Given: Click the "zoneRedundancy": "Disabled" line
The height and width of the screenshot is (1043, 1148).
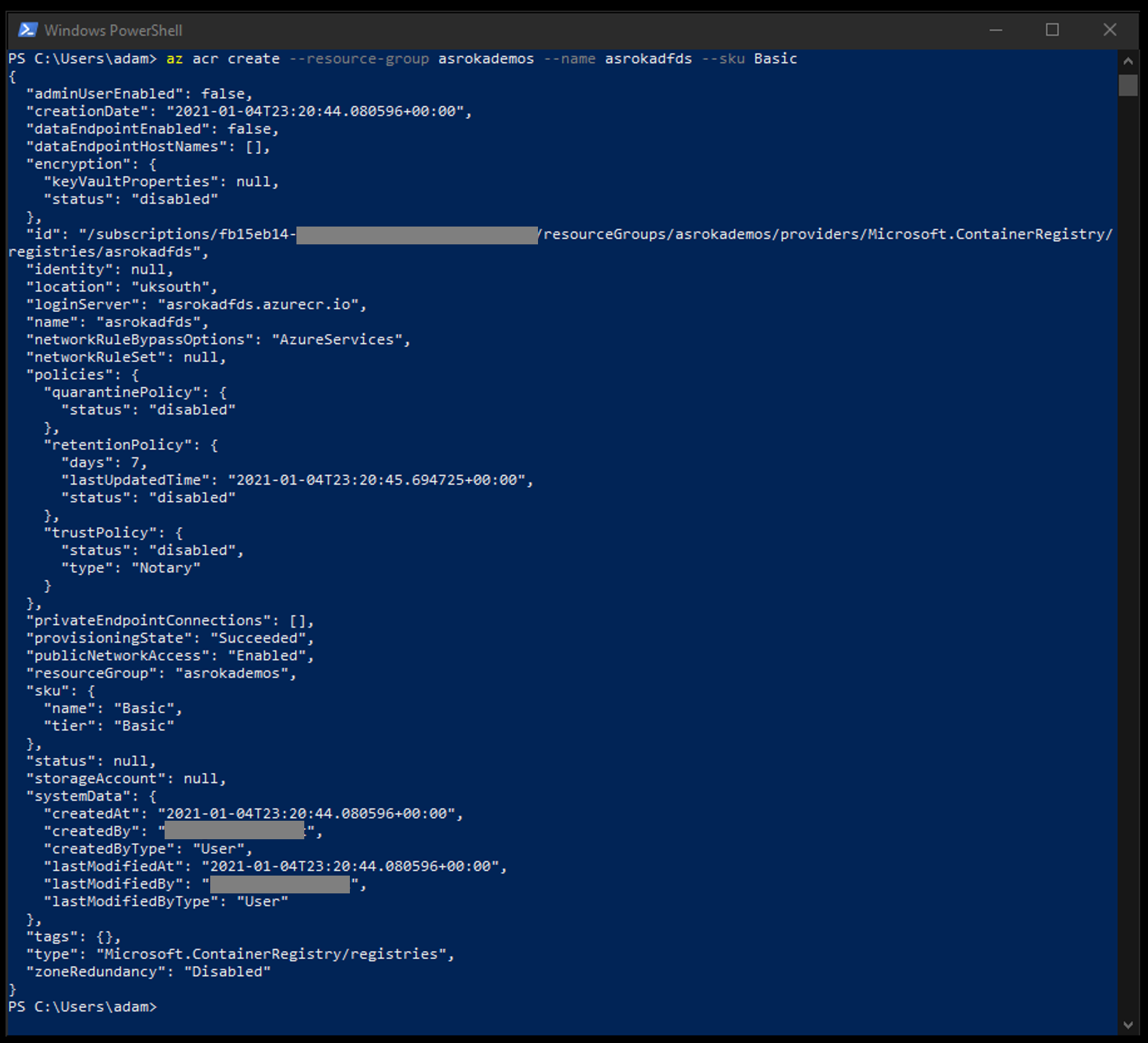Looking at the screenshot, I should [x=148, y=972].
